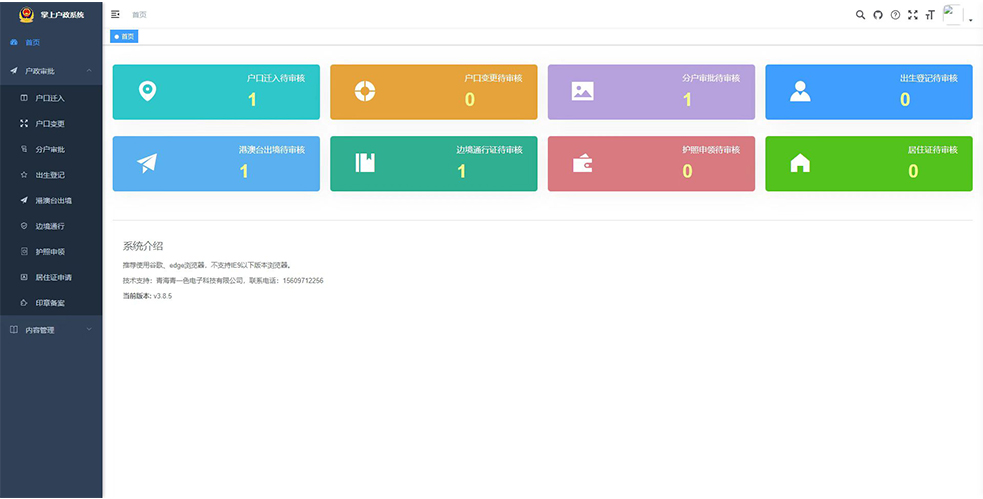983x499 pixels.
Task: Click the map pin icon on 户口迁入待审核 card
Action: [x=147, y=91]
